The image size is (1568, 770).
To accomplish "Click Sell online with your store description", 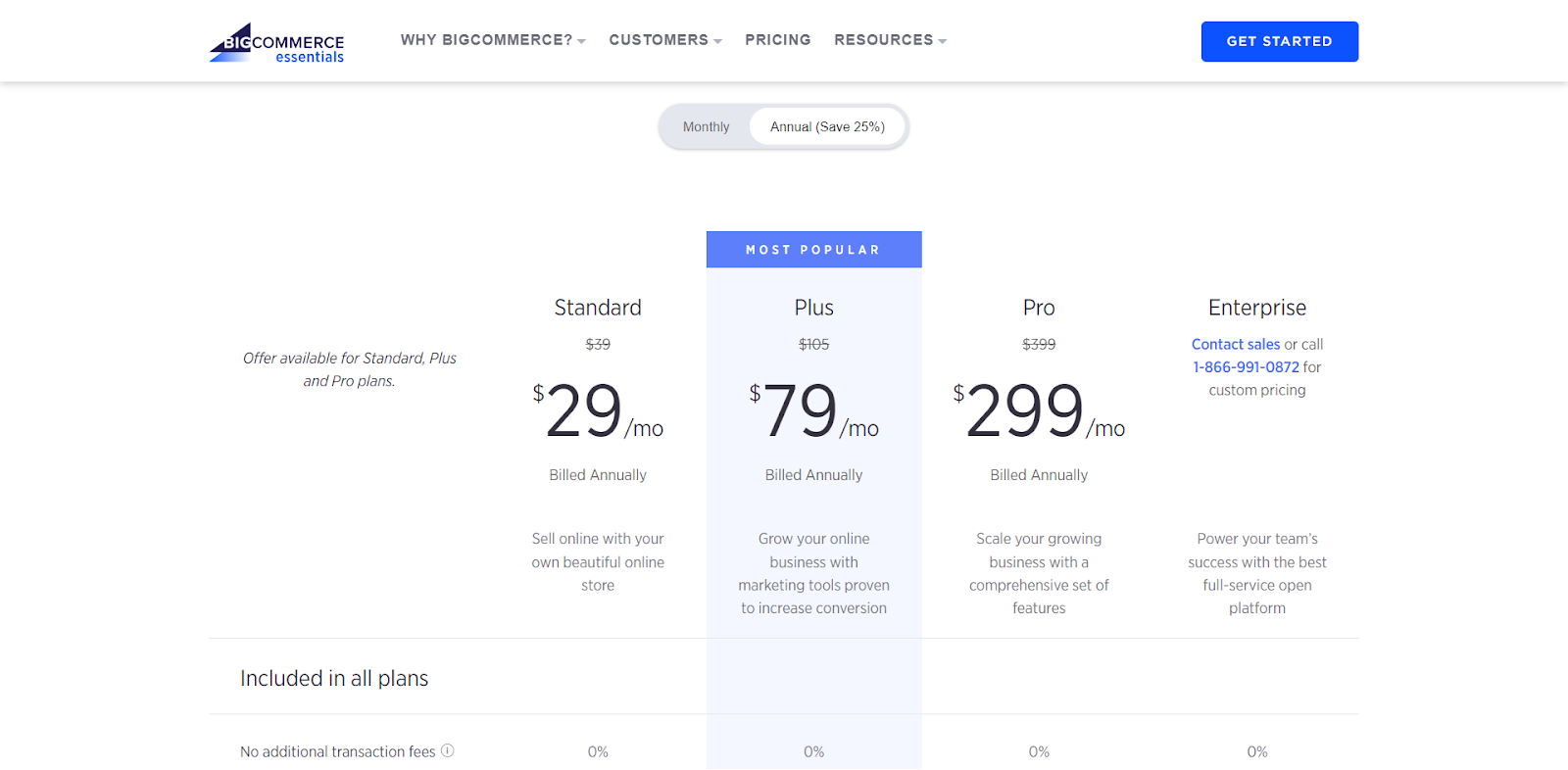I will point(598,562).
